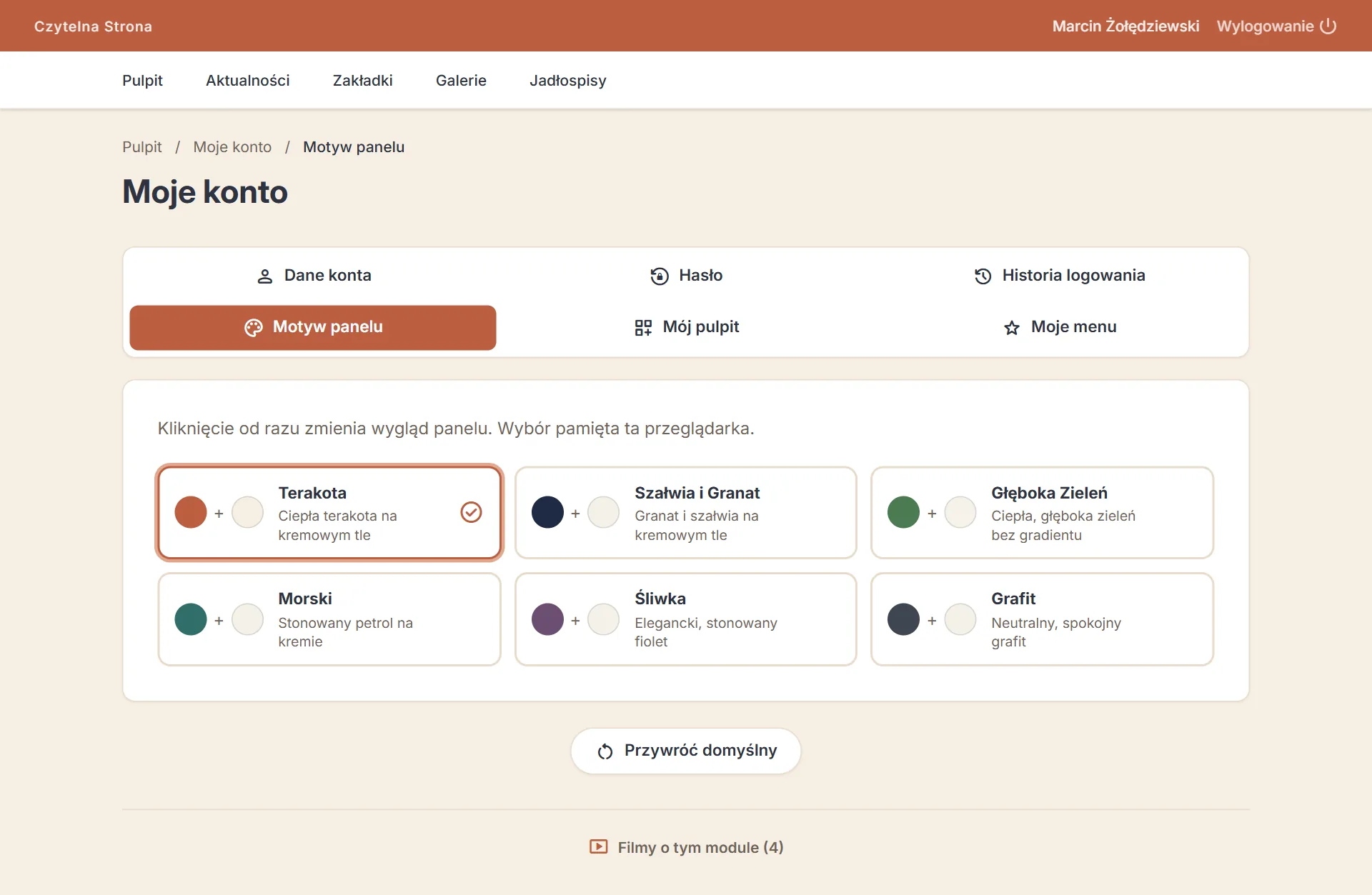Click the logout power icon
This screenshot has height=895, width=1372.
click(1328, 26)
